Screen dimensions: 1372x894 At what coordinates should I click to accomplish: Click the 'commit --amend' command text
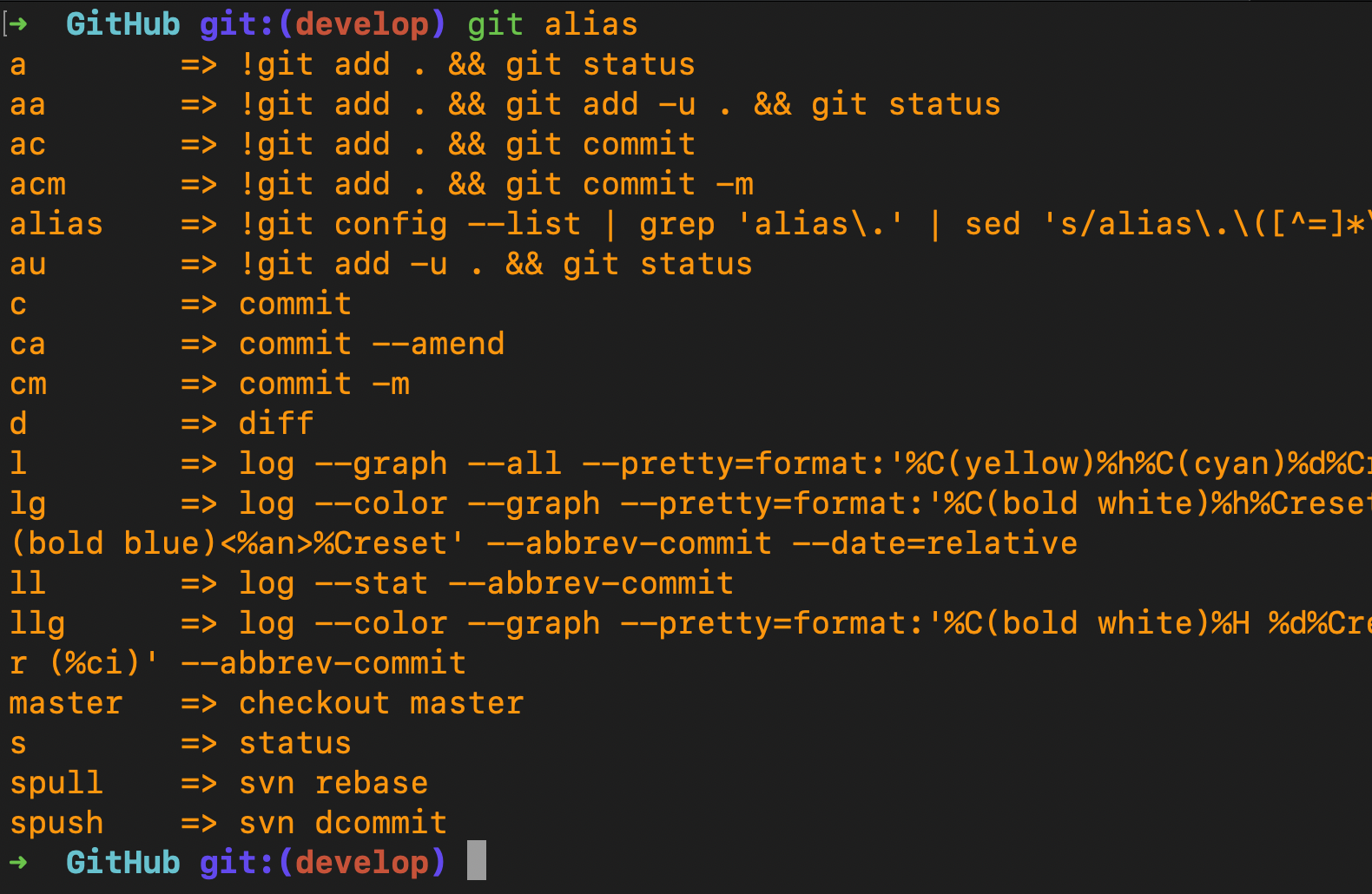(x=372, y=344)
